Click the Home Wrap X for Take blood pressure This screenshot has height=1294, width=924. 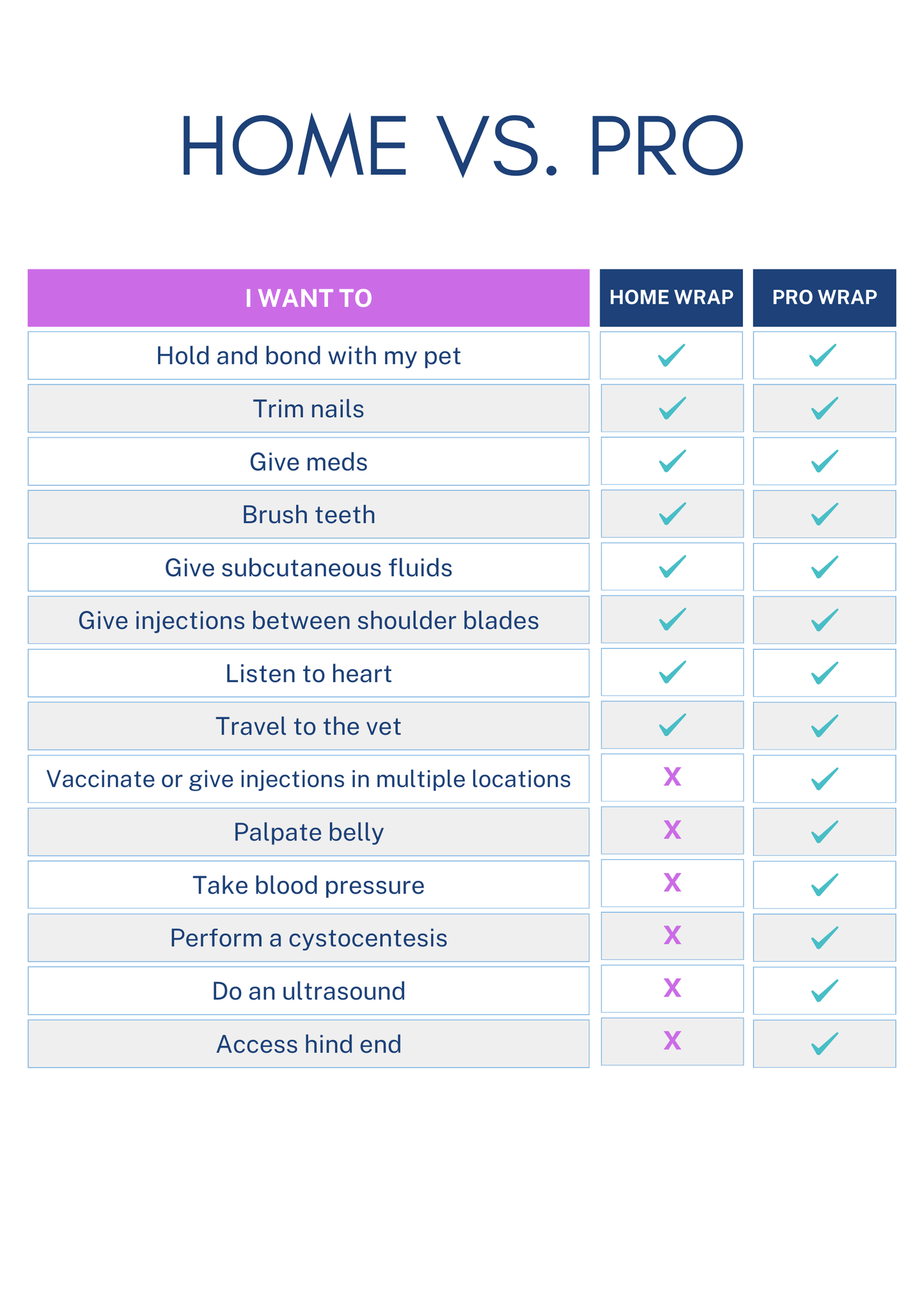[672, 883]
